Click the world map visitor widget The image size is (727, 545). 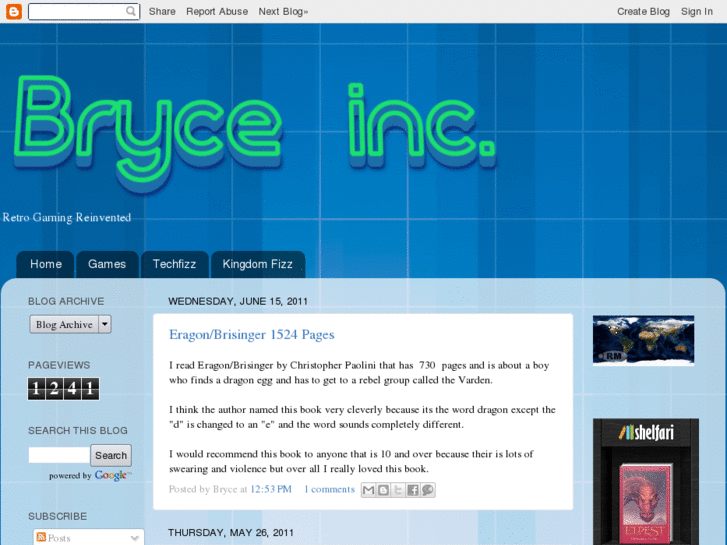click(x=644, y=340)
